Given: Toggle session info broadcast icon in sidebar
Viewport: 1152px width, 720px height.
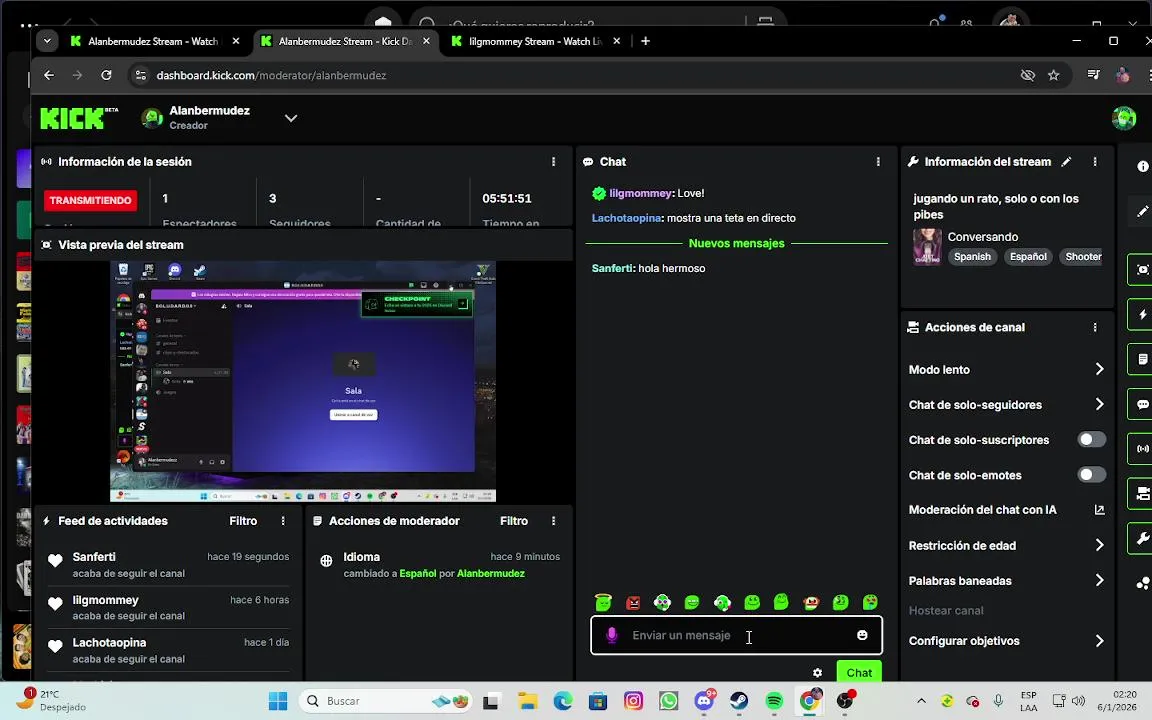Looking at the screenshot, I should coord(1142,449).
